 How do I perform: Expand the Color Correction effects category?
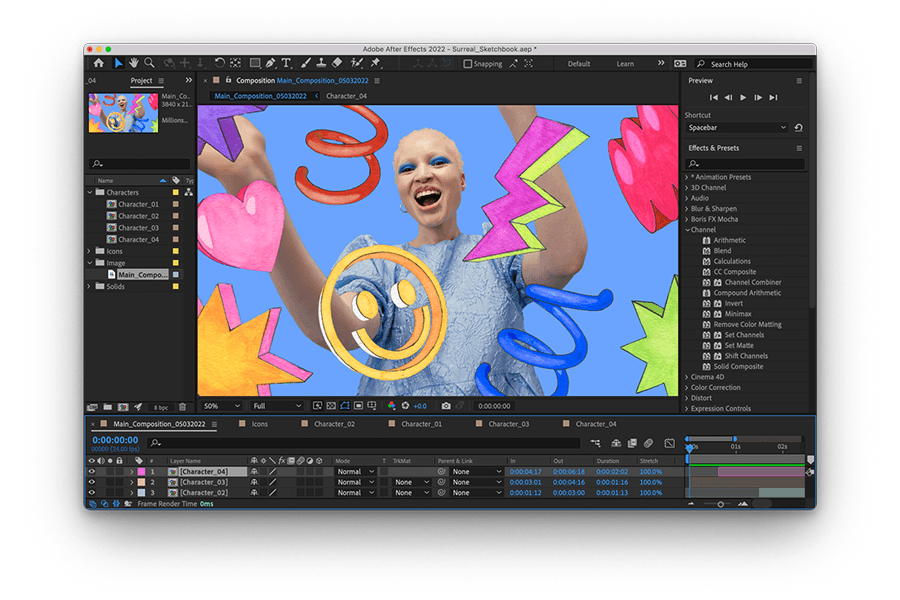click(x=715, y=387)
